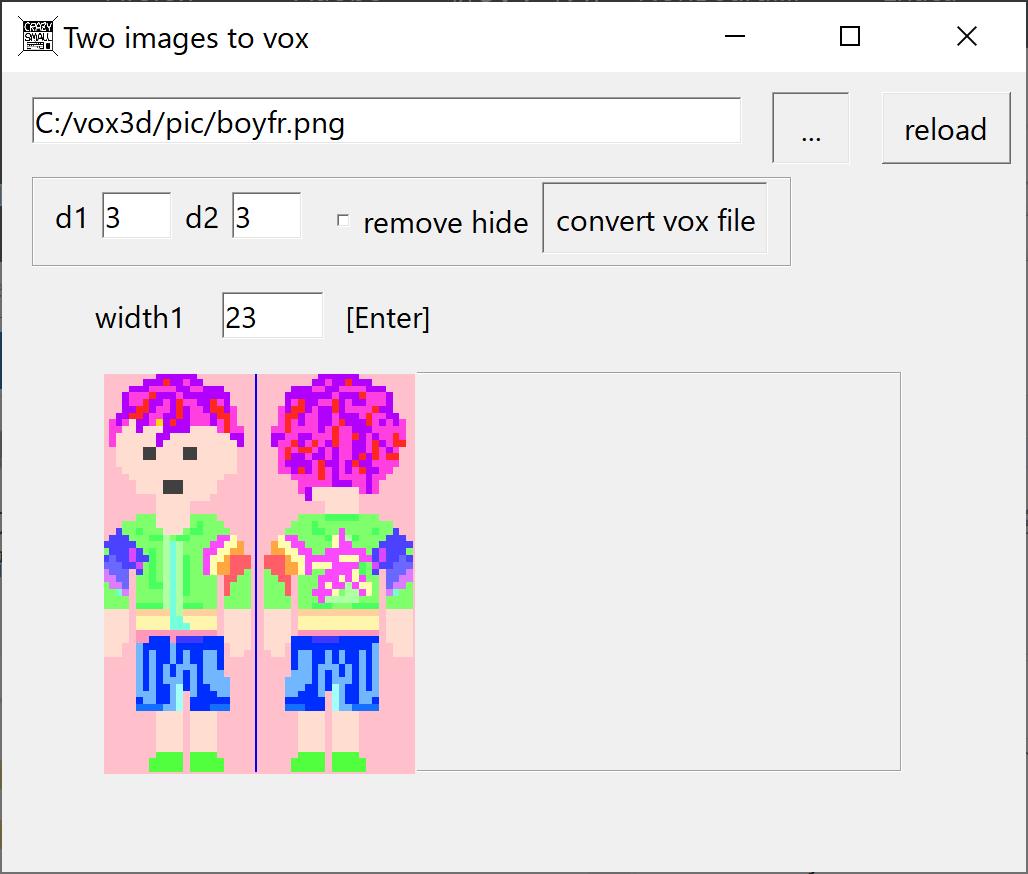Click the blue shorts on the front sprite
Screen dimensions: 1028x874
[x=182, y=674]
